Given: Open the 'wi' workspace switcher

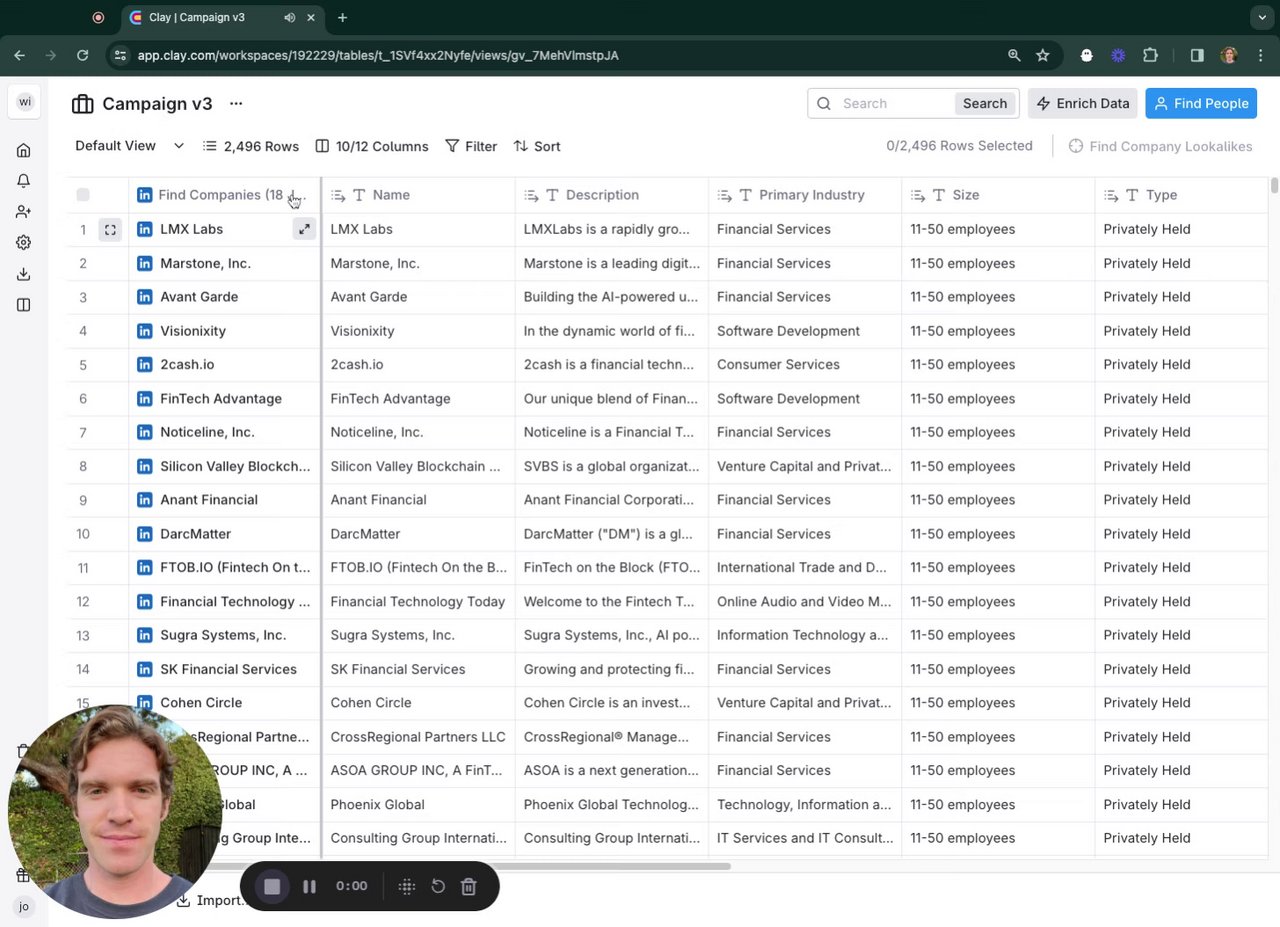Looking at the screenshot, I should [24, 102].
